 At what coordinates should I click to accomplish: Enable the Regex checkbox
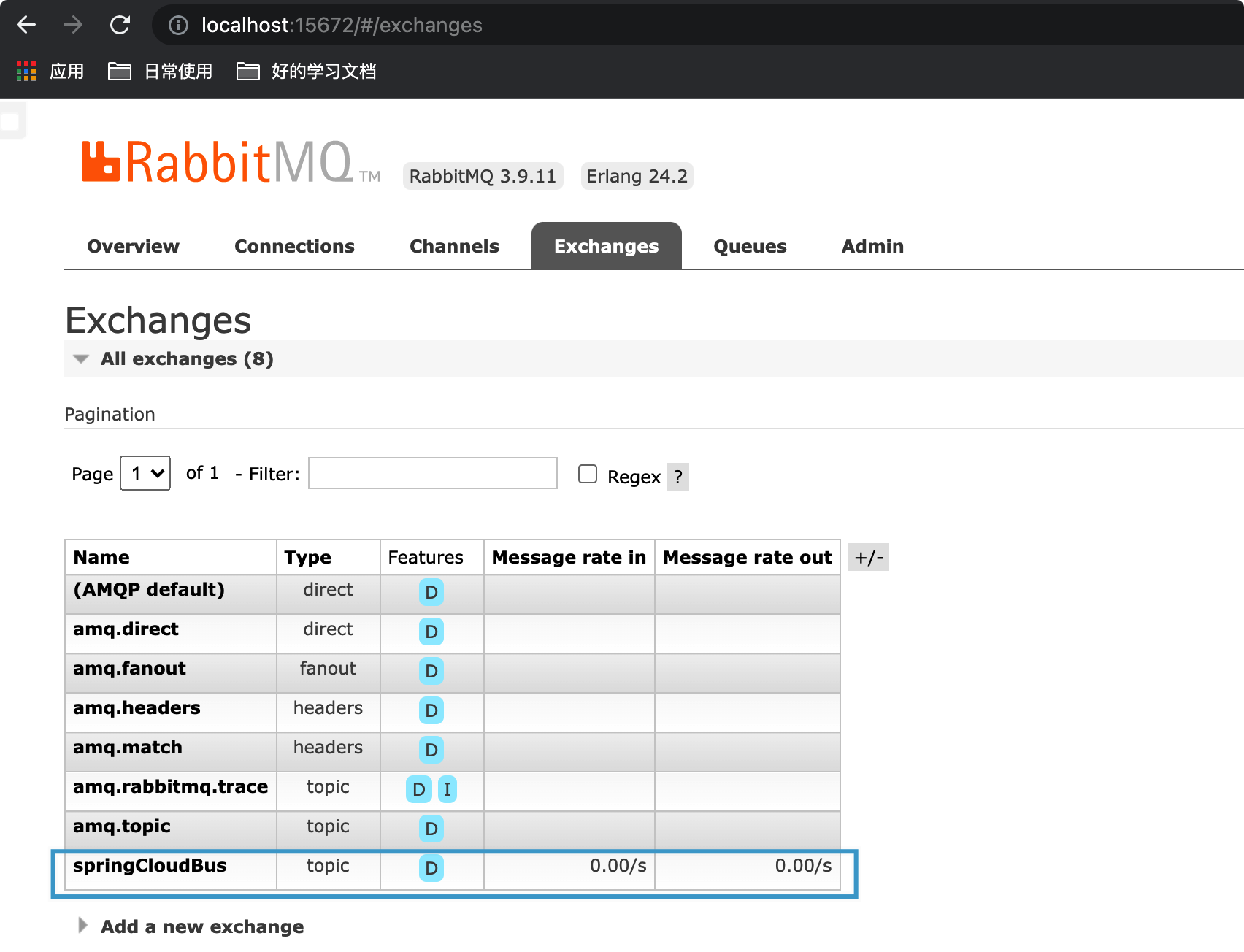pos(588,474)
